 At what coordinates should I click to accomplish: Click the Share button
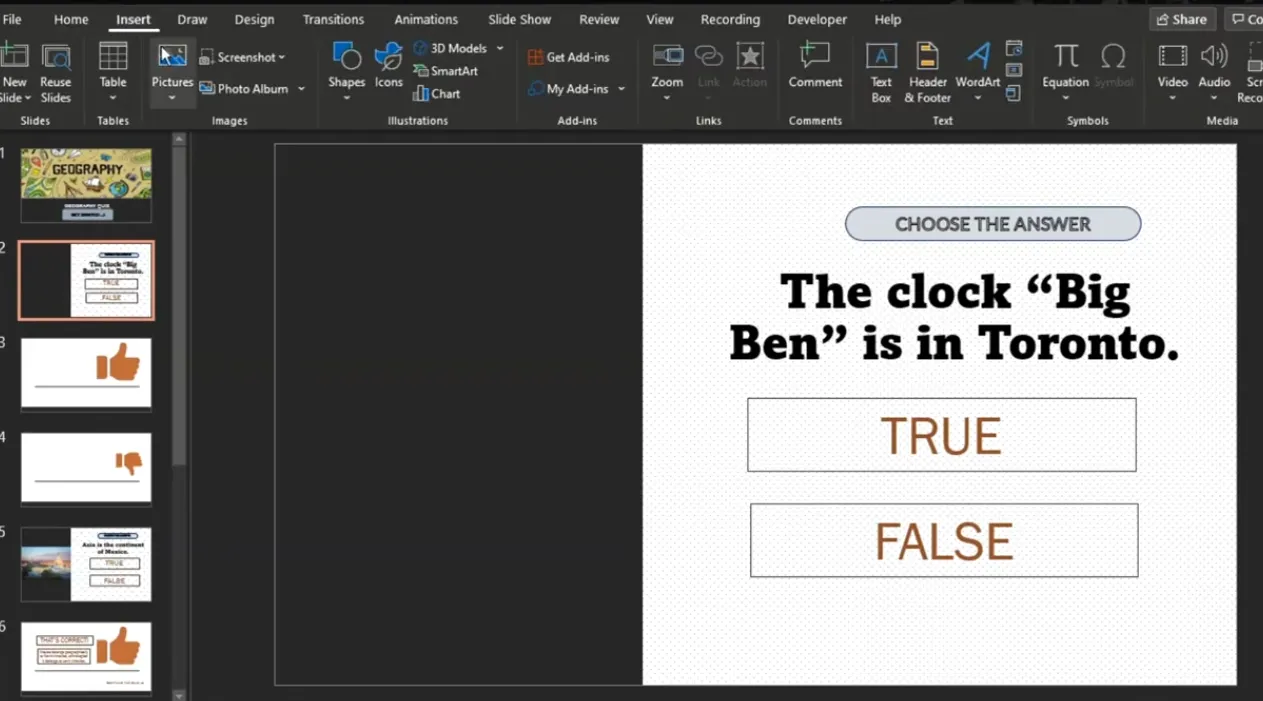pyautogui.click(x=1181, y=19)
